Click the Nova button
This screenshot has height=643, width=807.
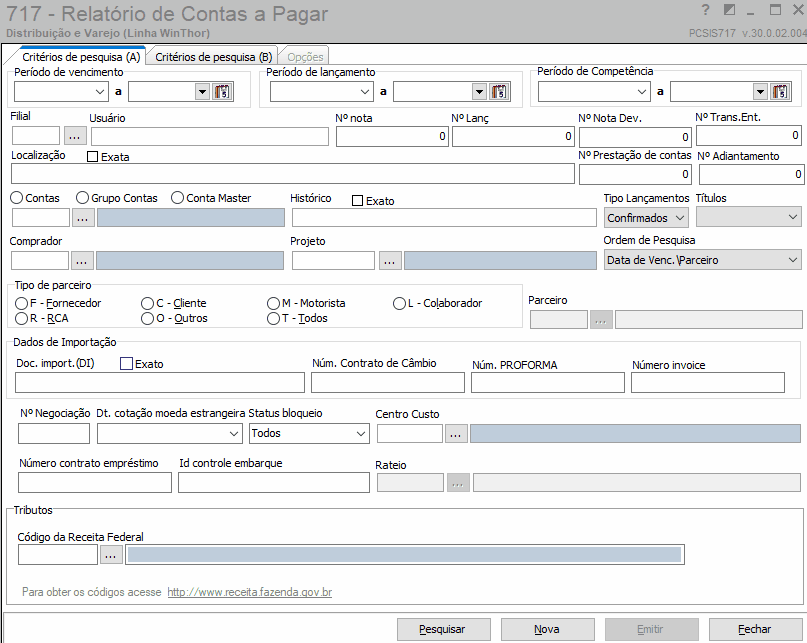coord(548,629)
